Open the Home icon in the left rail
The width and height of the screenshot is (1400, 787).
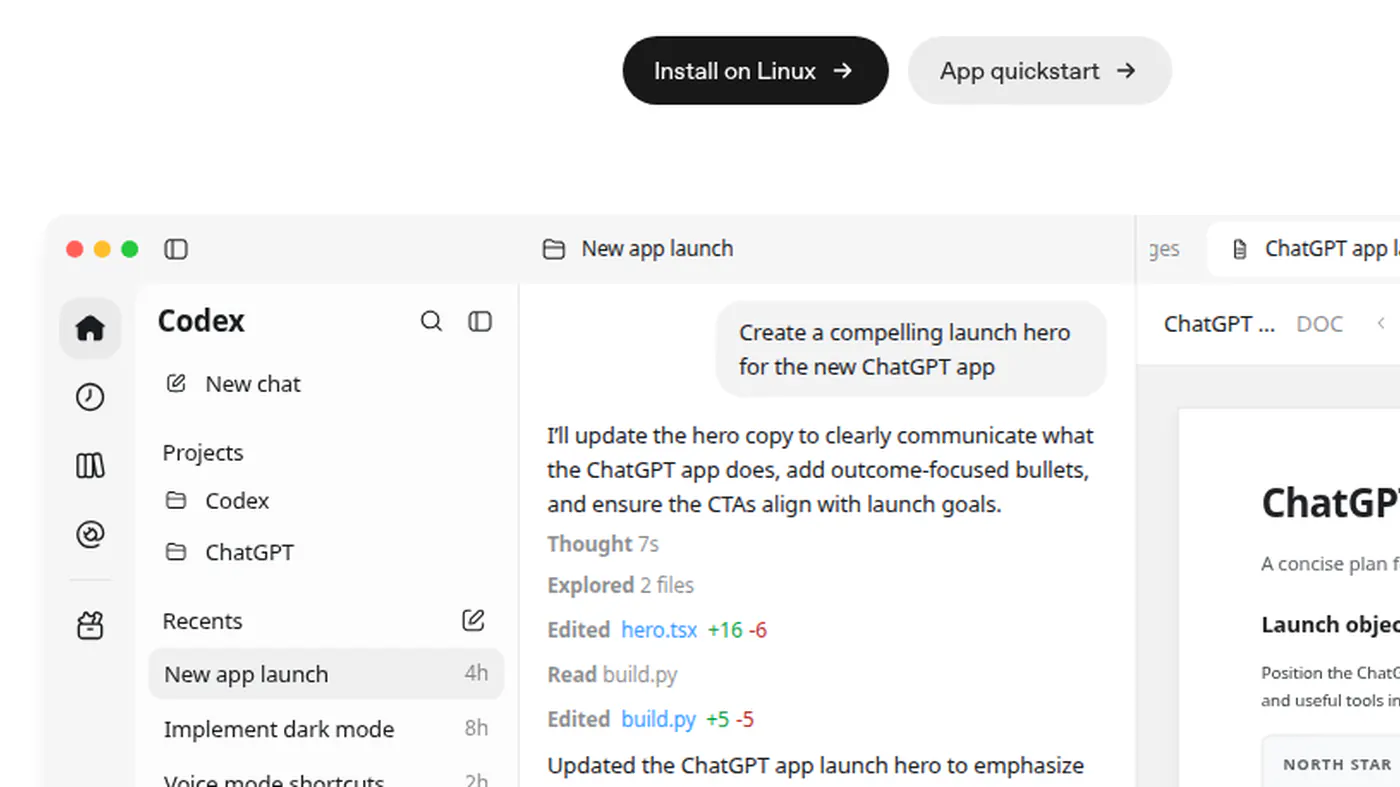90,328
